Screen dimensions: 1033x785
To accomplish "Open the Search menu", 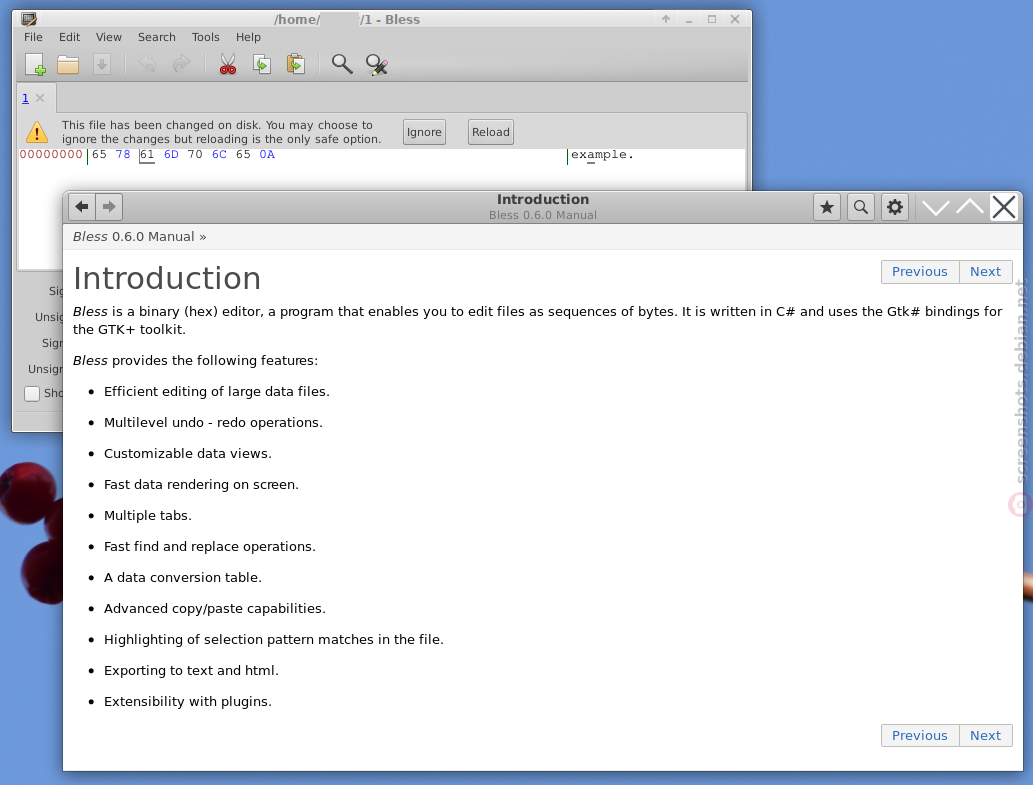I will [157, 38].
